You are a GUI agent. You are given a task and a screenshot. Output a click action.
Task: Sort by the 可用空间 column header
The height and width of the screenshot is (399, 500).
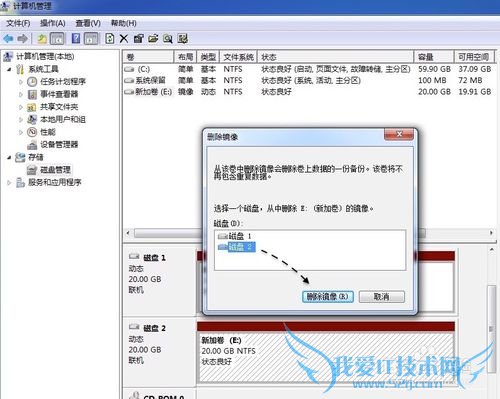[474, 57]
